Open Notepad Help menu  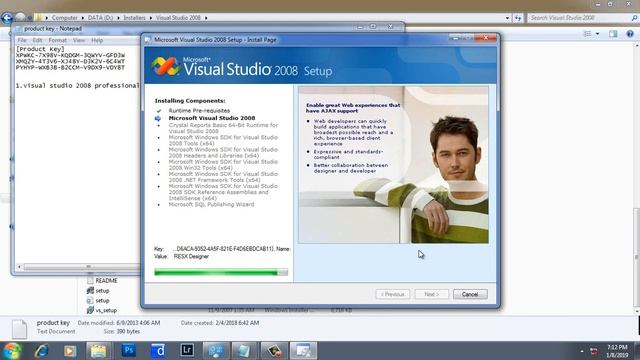point(97,40)
